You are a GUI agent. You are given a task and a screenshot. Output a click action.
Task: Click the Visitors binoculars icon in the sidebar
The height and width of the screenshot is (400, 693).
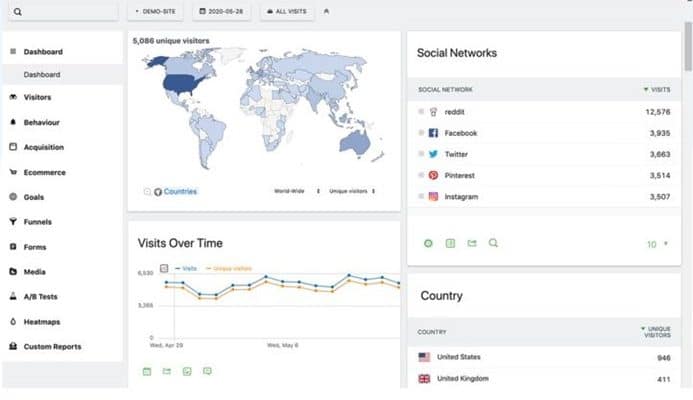pos(13,97)
